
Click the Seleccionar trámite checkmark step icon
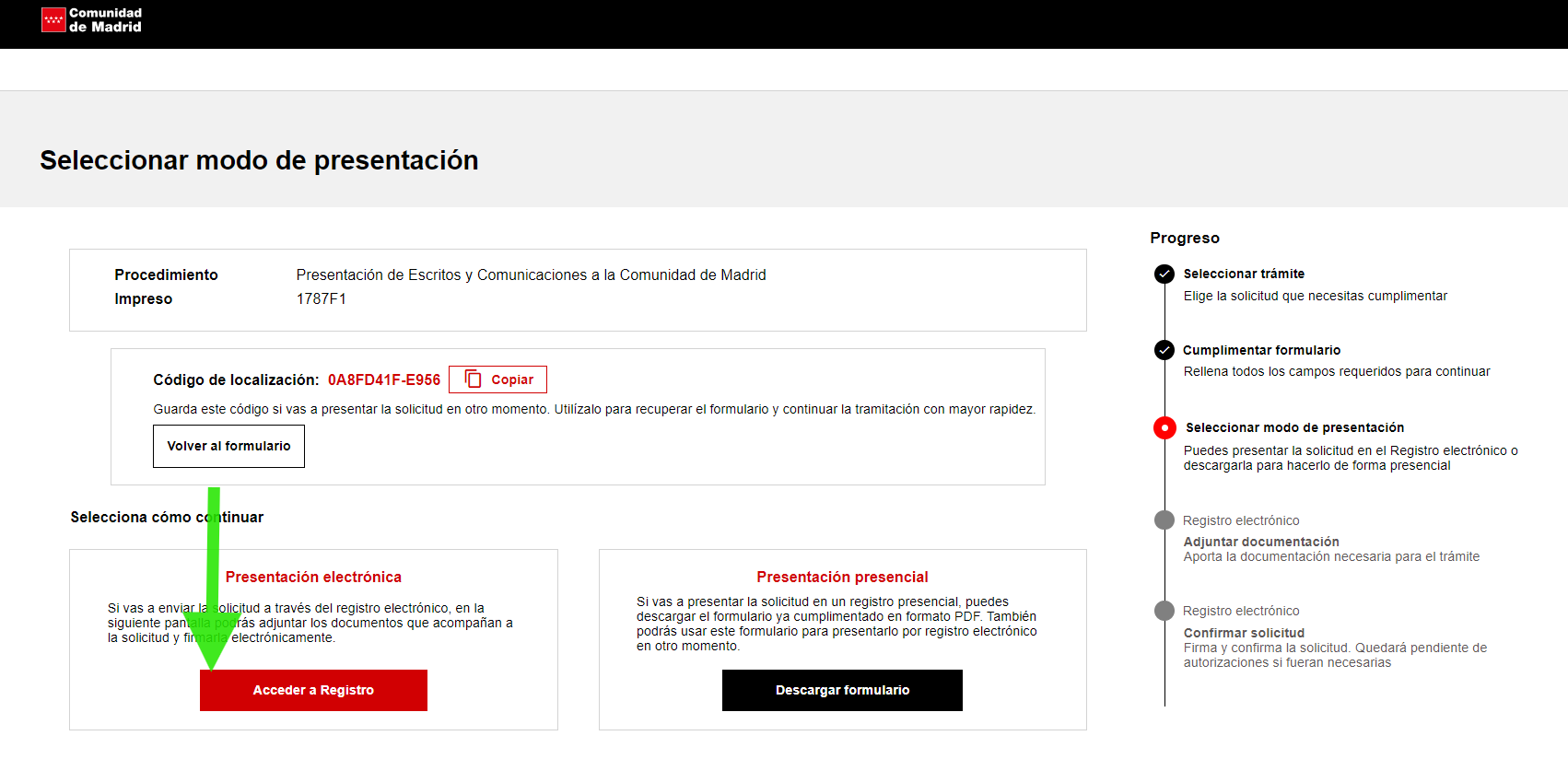(1164, 274)
